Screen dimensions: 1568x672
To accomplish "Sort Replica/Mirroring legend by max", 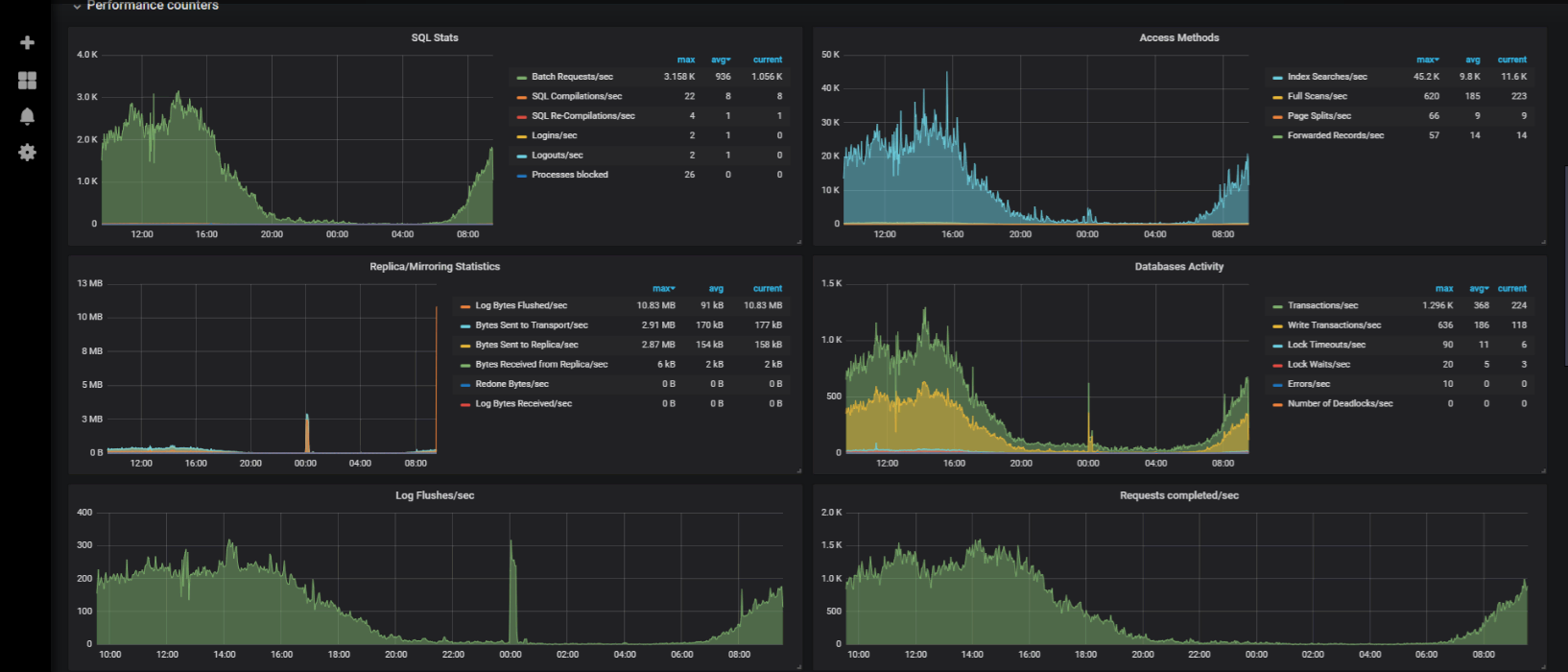I will pyautogui.click(x=664, y=288).
